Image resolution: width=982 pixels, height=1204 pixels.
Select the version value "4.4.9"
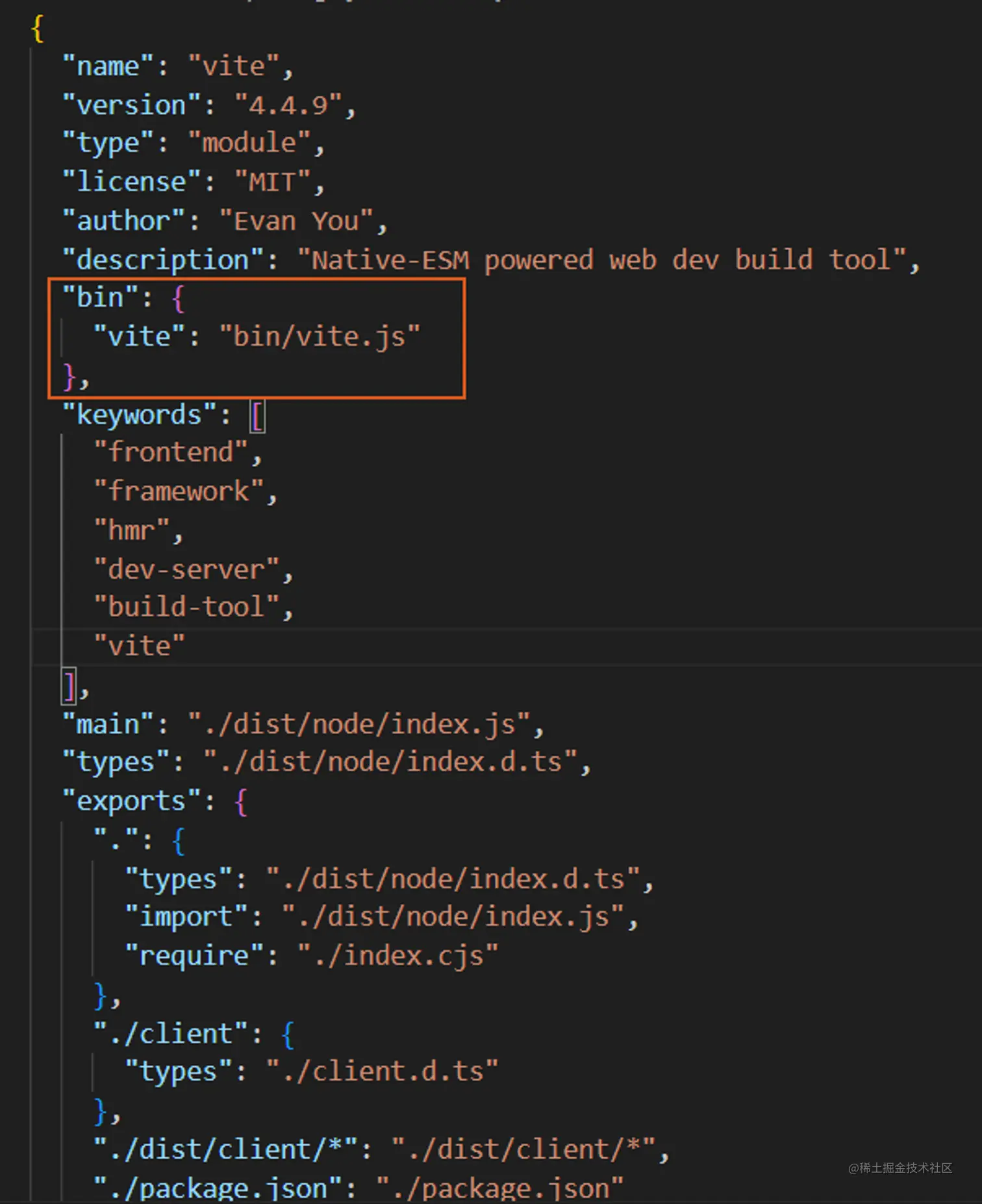(x=288, y=105)
